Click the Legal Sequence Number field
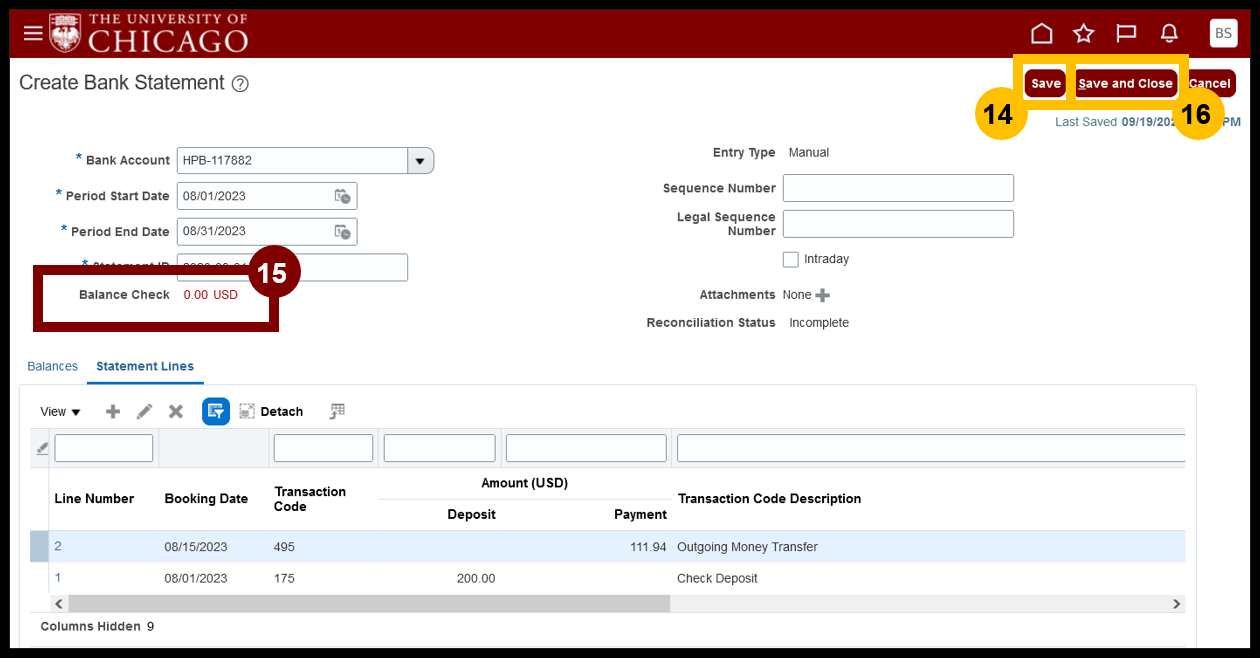The width and height of the screenshot is (1260, 658). (x=898, y=224)
